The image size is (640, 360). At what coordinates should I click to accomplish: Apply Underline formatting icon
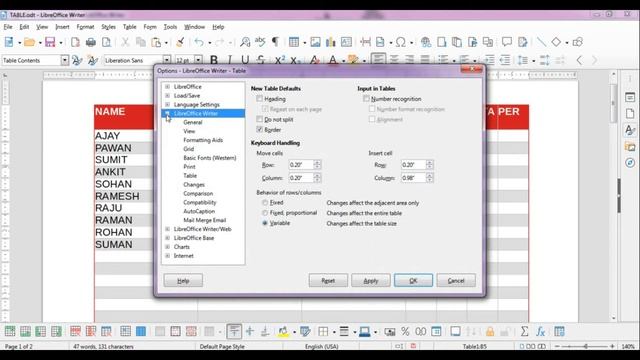(245, 60)
